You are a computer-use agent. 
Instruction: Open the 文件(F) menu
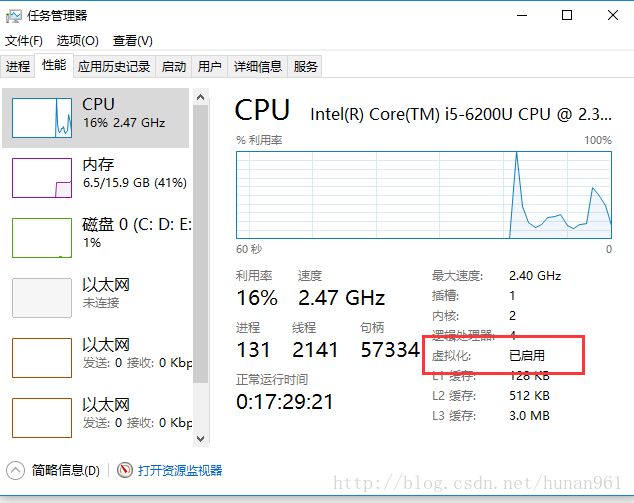coord(24,41)
